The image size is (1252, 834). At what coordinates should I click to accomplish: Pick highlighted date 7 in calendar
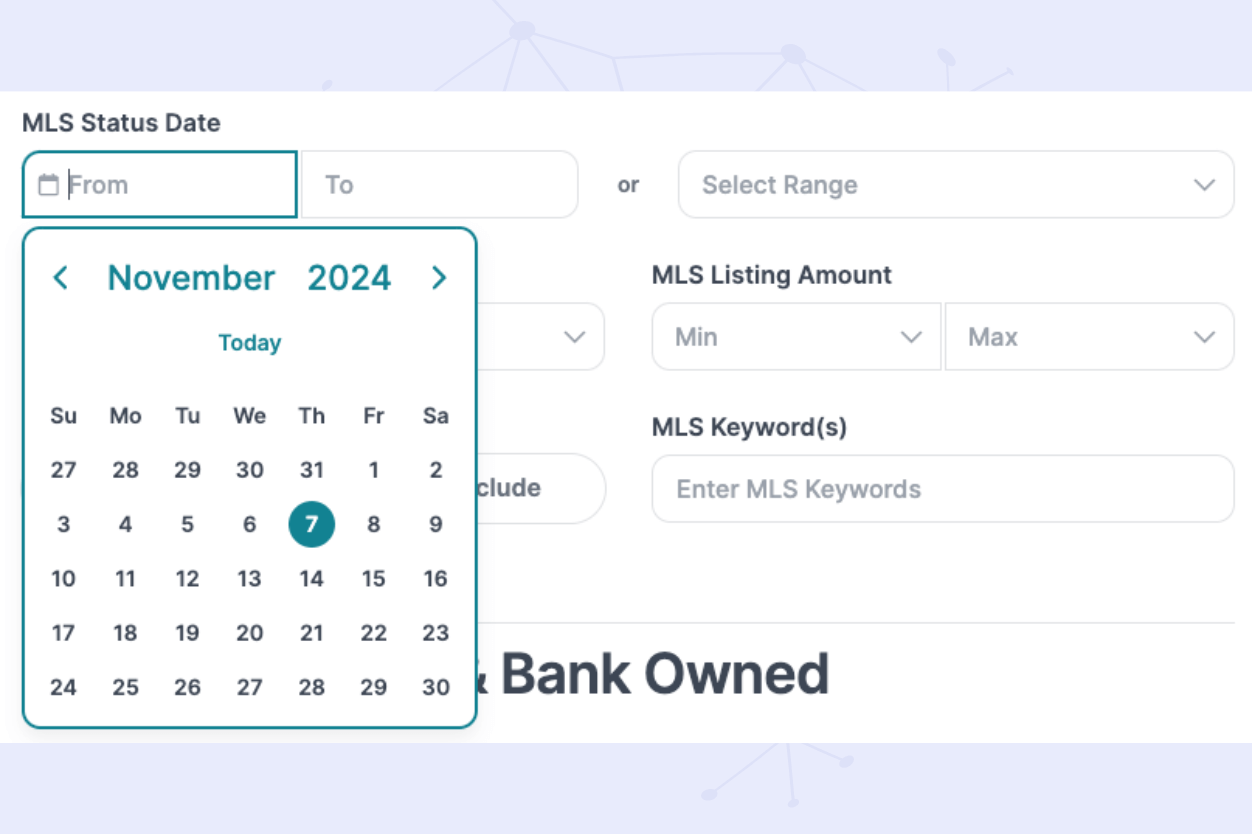(311, 524)
